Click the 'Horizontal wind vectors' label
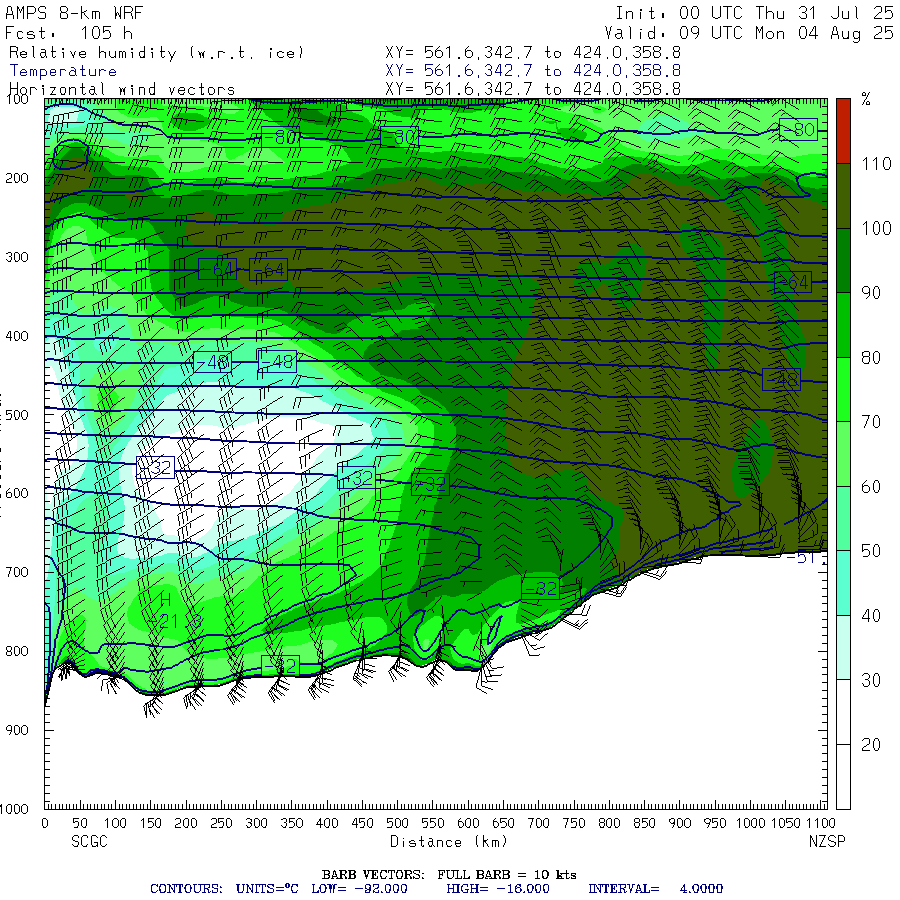900x900 pixels. tap(122, 90)
